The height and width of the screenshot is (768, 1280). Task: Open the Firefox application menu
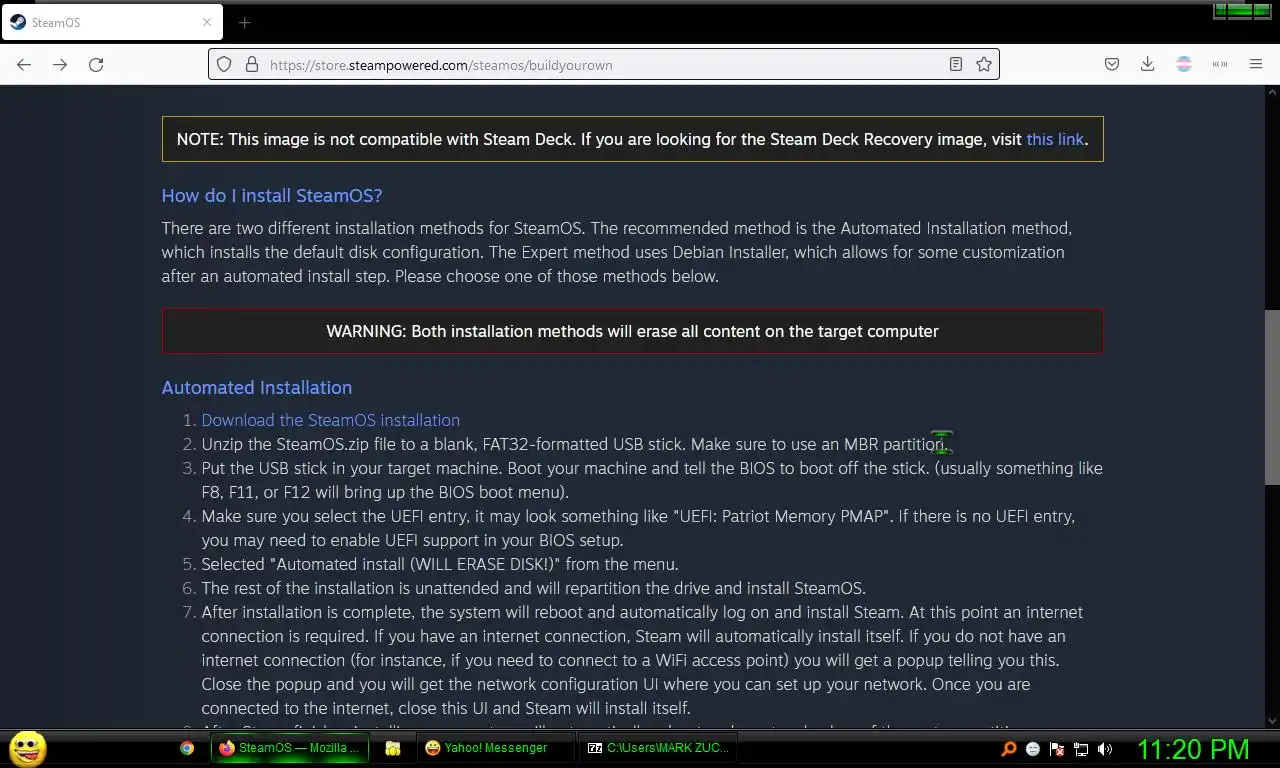click(1256, 64)
